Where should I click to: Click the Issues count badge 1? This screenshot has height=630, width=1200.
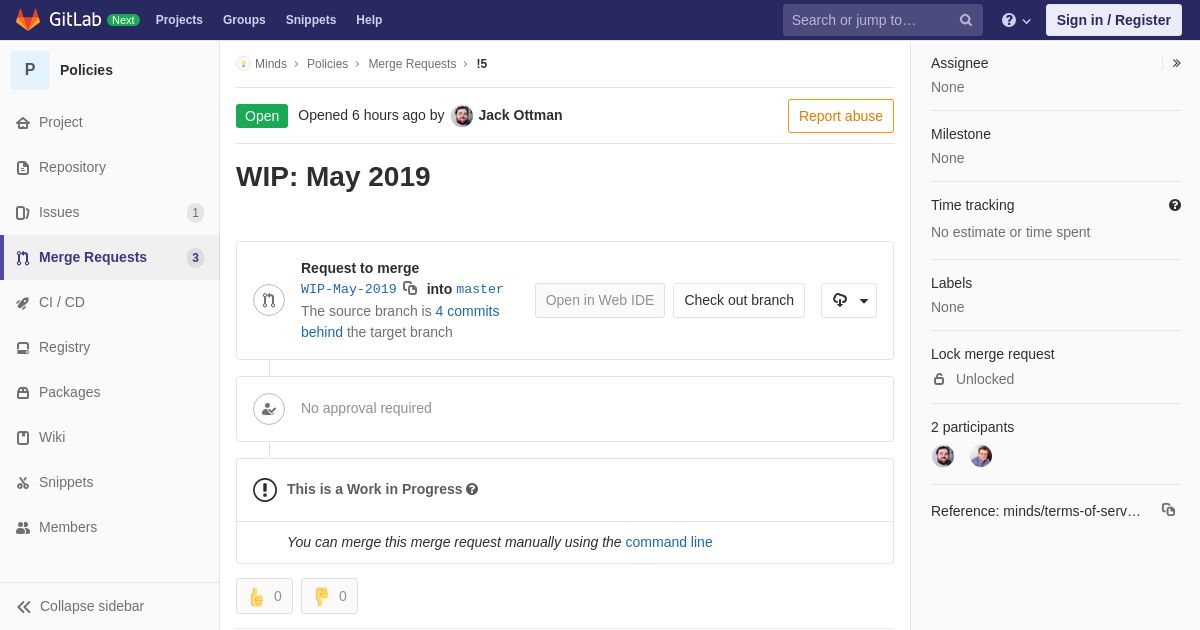click(195, 213)
